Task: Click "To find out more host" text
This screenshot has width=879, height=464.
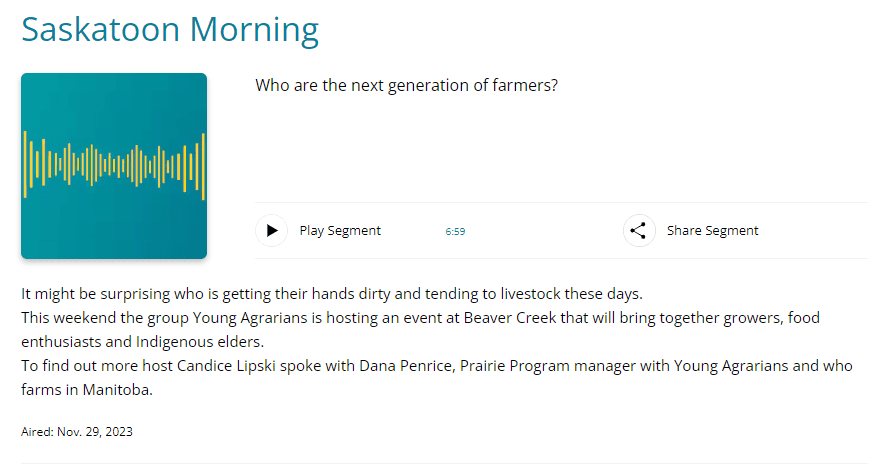Action: [x=96, y=366]
